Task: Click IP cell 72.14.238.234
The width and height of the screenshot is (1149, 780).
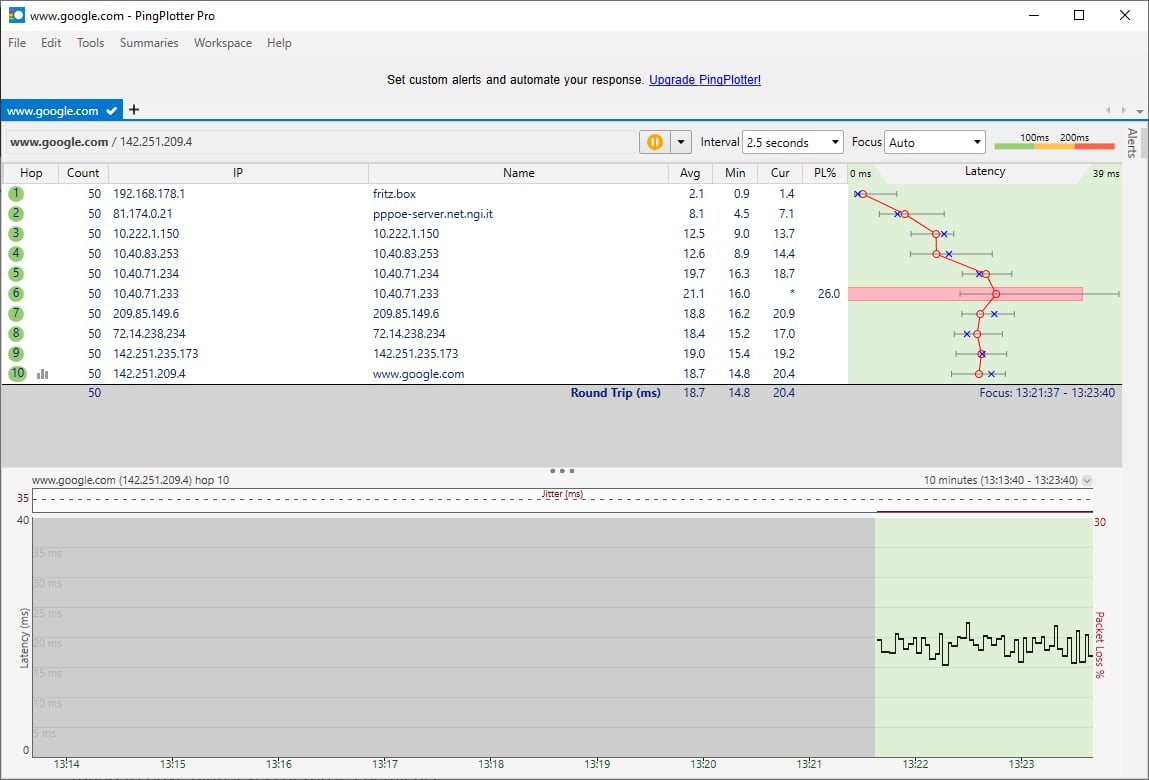Action: [149, 334]
